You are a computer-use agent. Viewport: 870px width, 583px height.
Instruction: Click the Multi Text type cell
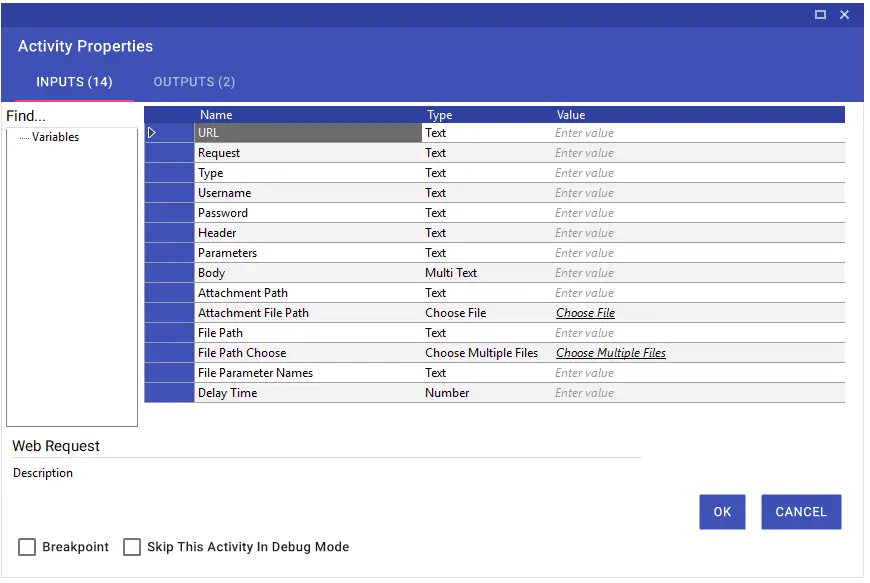click(x=487, y=273)
